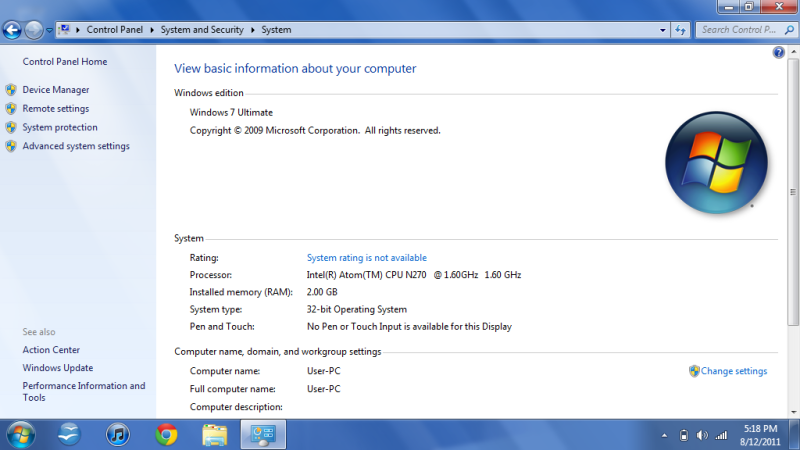The height and width of the screenshot is (450, 800).
Task: Click the search magnifier icon
Action: click(x=789, y=30)
